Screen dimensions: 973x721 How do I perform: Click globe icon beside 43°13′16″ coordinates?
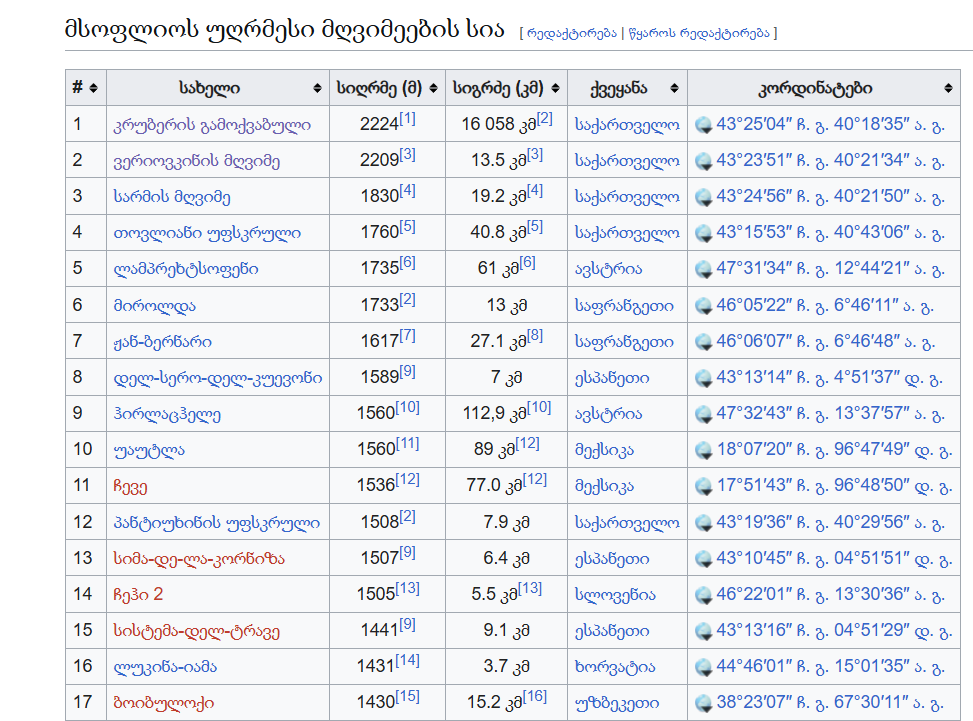click(x=704, y=631)
